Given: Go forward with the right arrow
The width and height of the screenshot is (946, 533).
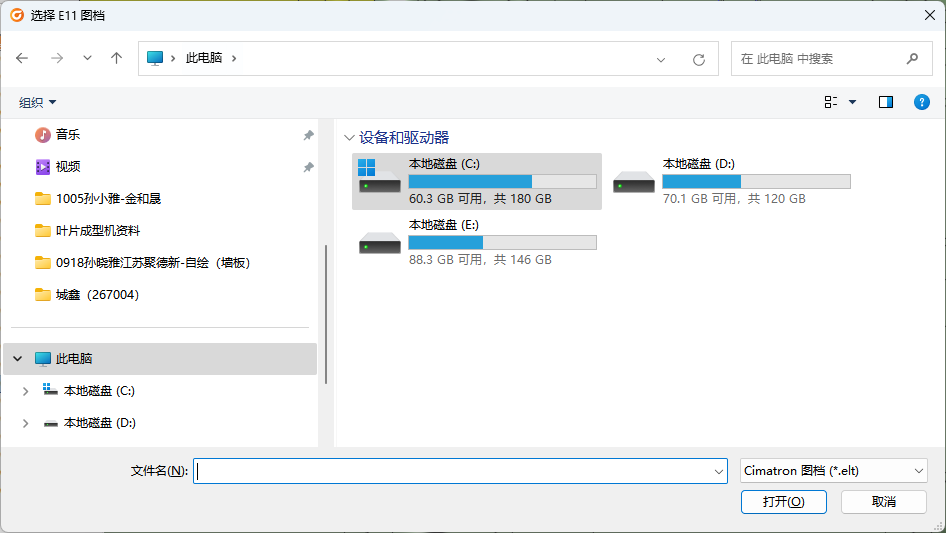Looking at the screenshot, I should (57, 58).
